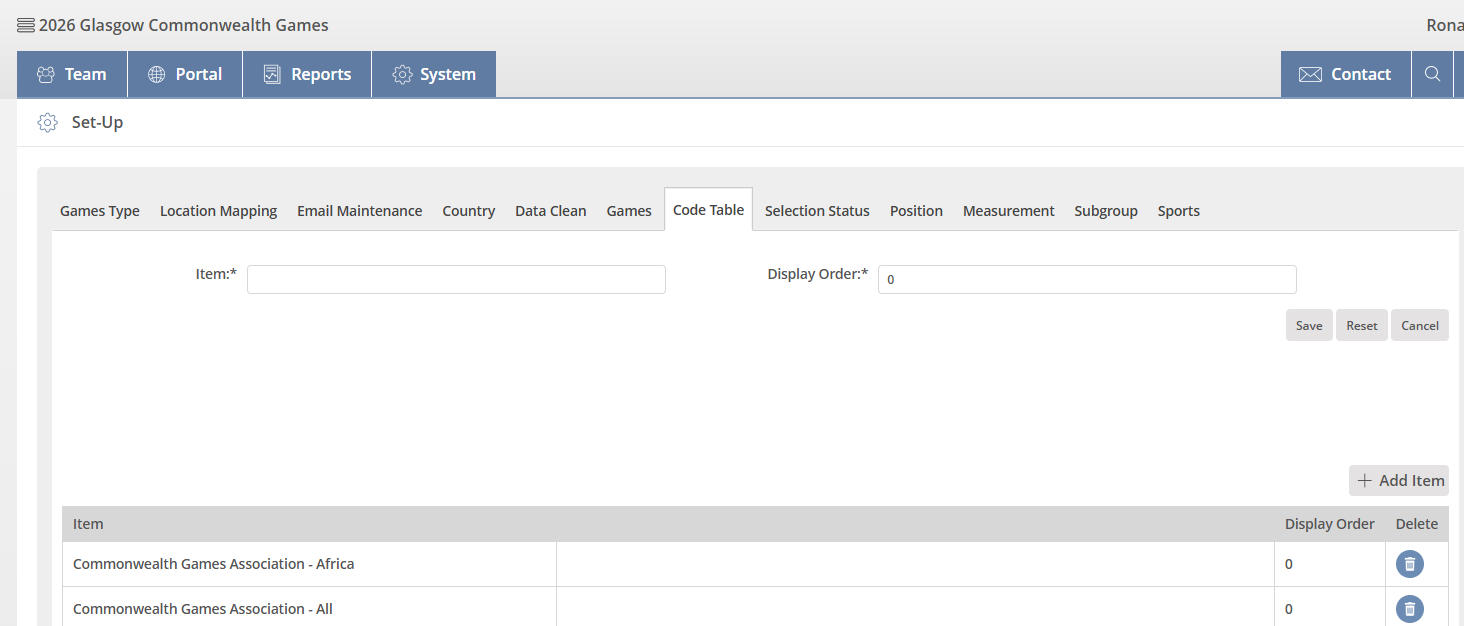Click the Save button
This screenshot has height=626, width=1464.
pyautogui.click(x=1308, y=326)
